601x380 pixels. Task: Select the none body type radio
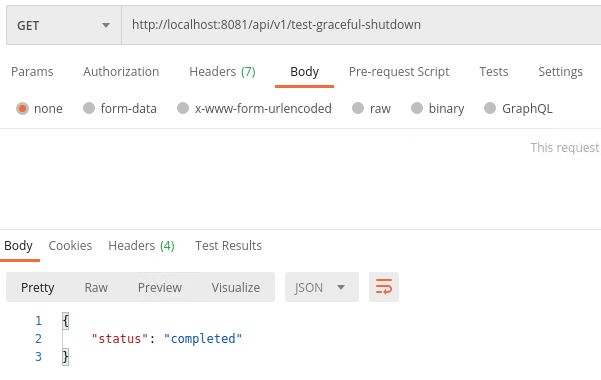22,109
